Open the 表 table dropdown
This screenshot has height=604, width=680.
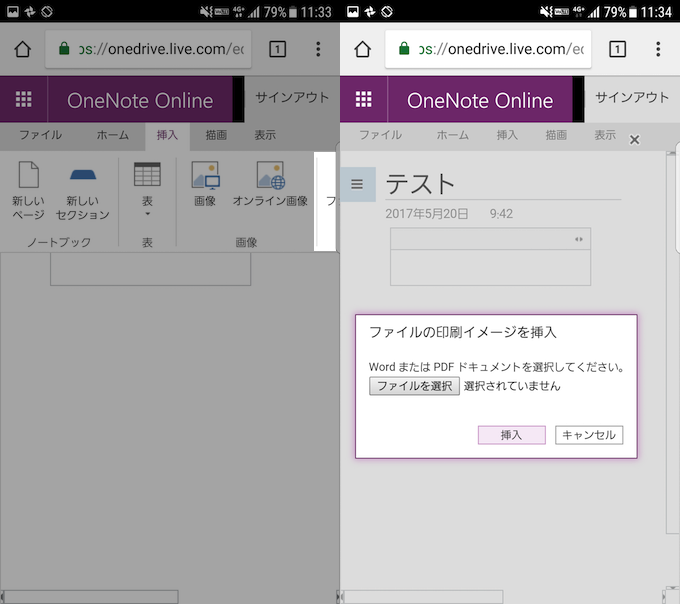click(x=147, y=189)
